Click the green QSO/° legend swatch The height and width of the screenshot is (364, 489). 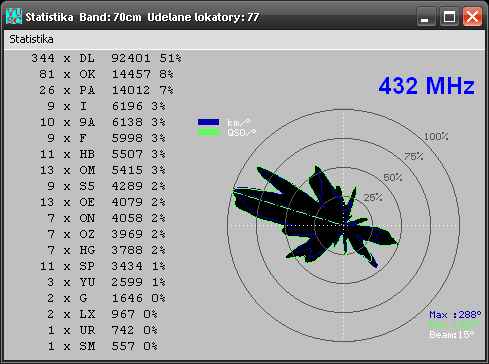coord(208,132)
